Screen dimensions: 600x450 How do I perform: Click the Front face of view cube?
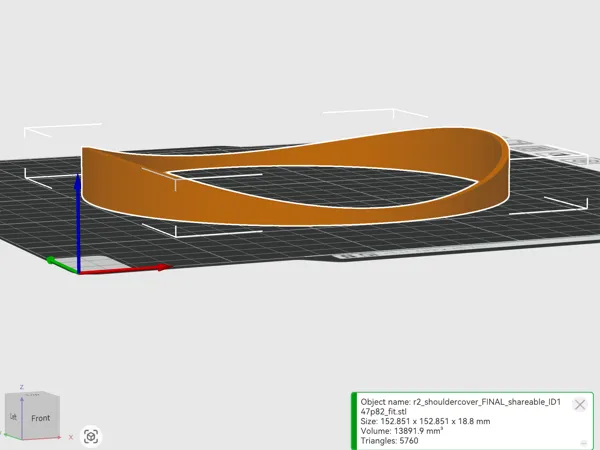tap(41, 418)
